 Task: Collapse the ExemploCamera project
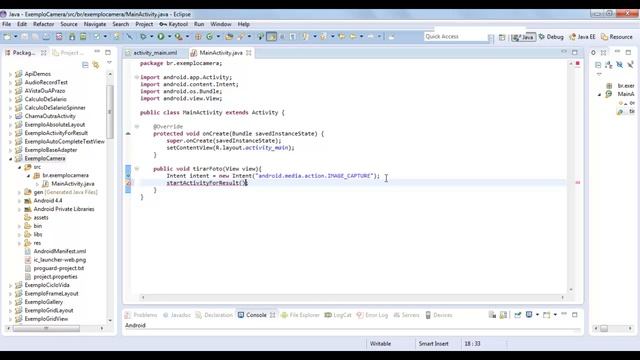[10, 158]
